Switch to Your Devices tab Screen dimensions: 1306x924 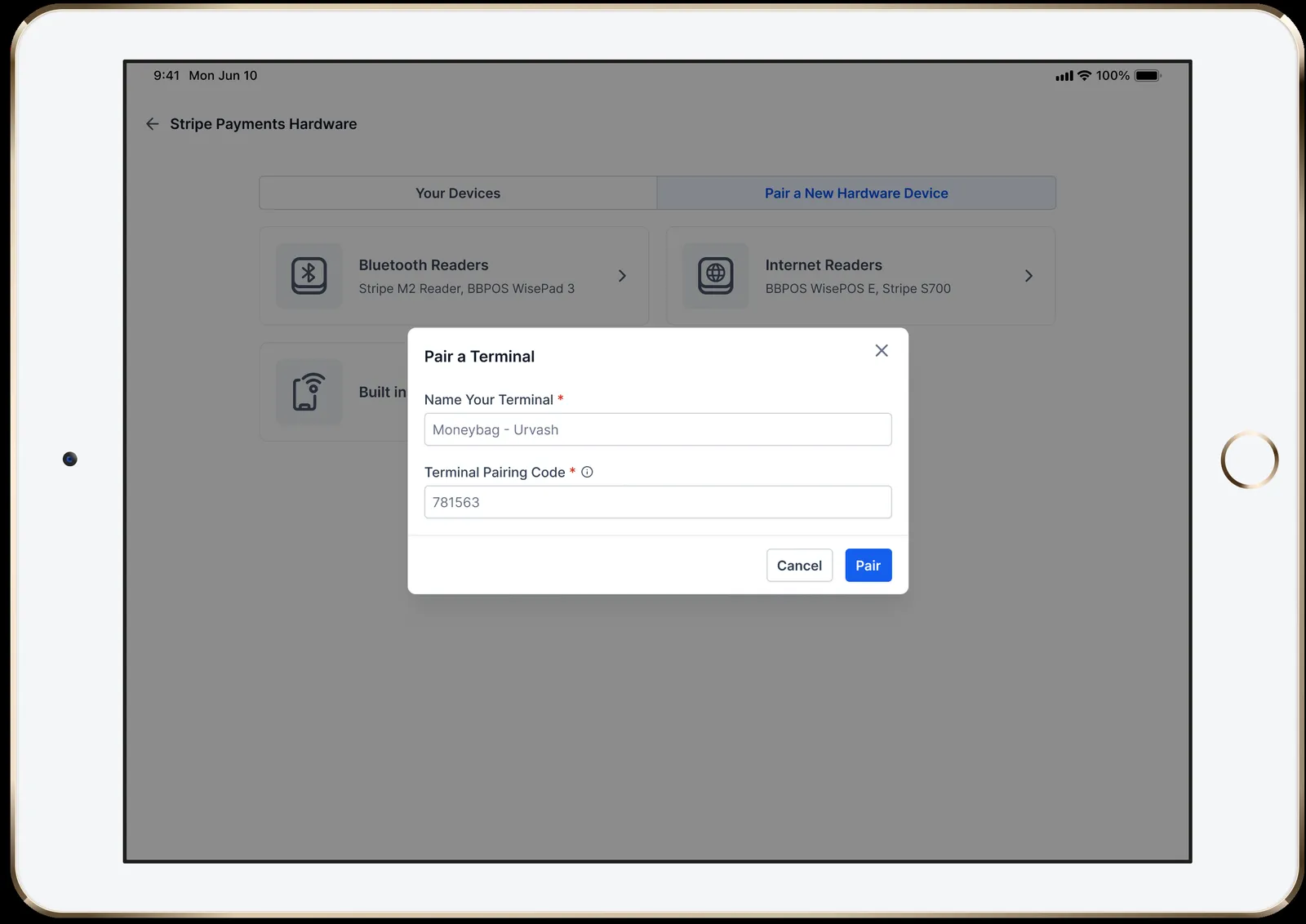pyautogui.click(x=458, y=193)
